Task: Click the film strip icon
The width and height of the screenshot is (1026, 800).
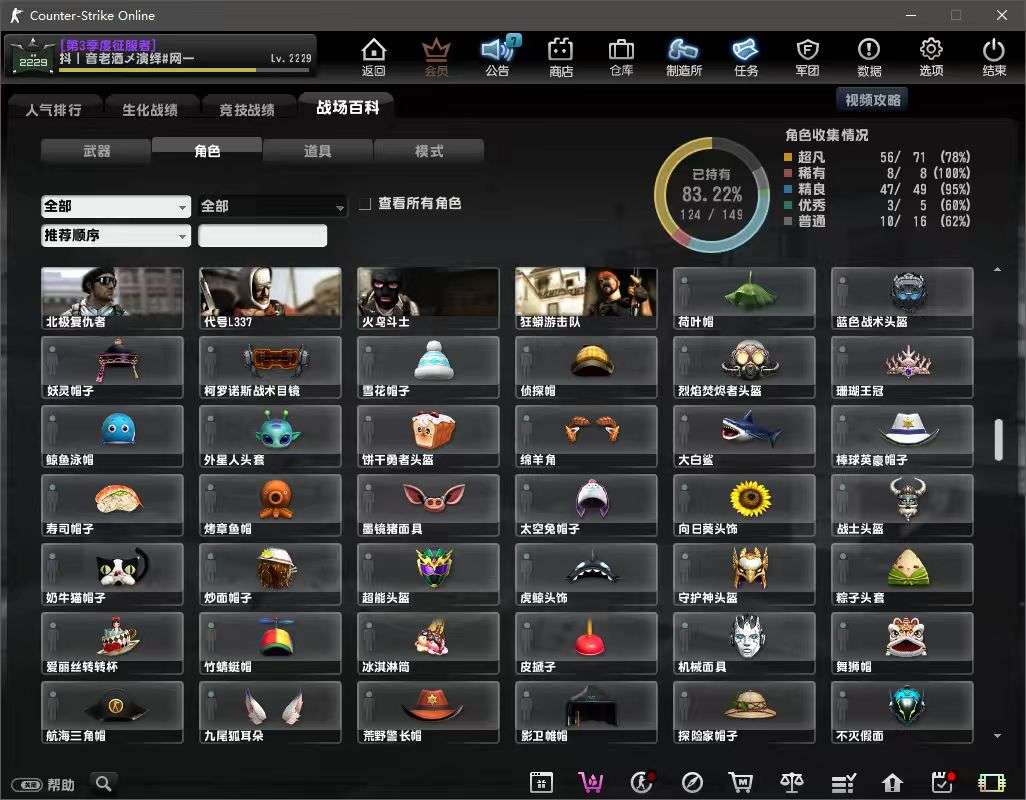Action: pyautogui.click(x=991, y=782)
